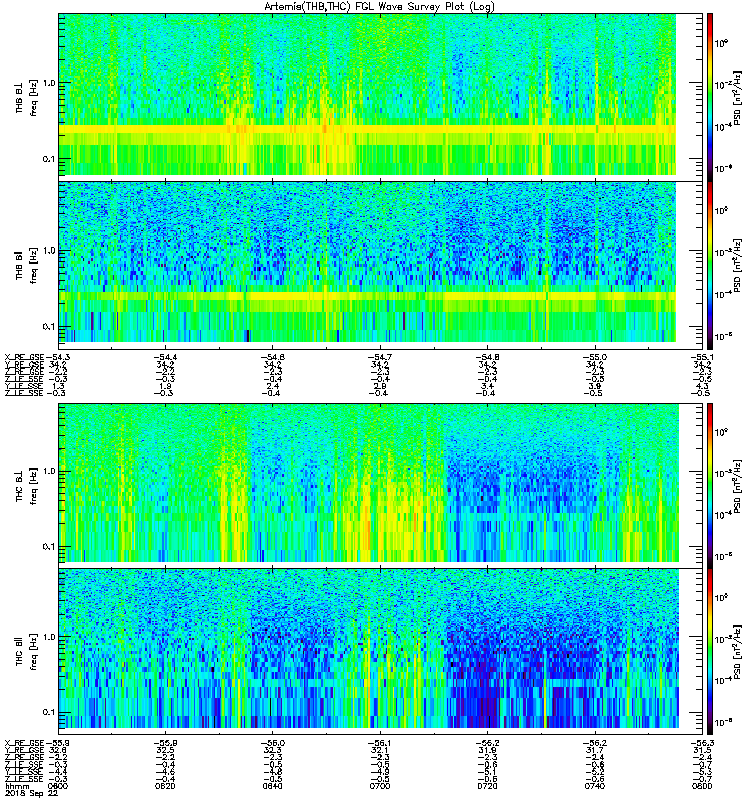
Task: Click the PSD [nT²/Hz] label of THC B∥ panel
Action: [x=738, y=652]
